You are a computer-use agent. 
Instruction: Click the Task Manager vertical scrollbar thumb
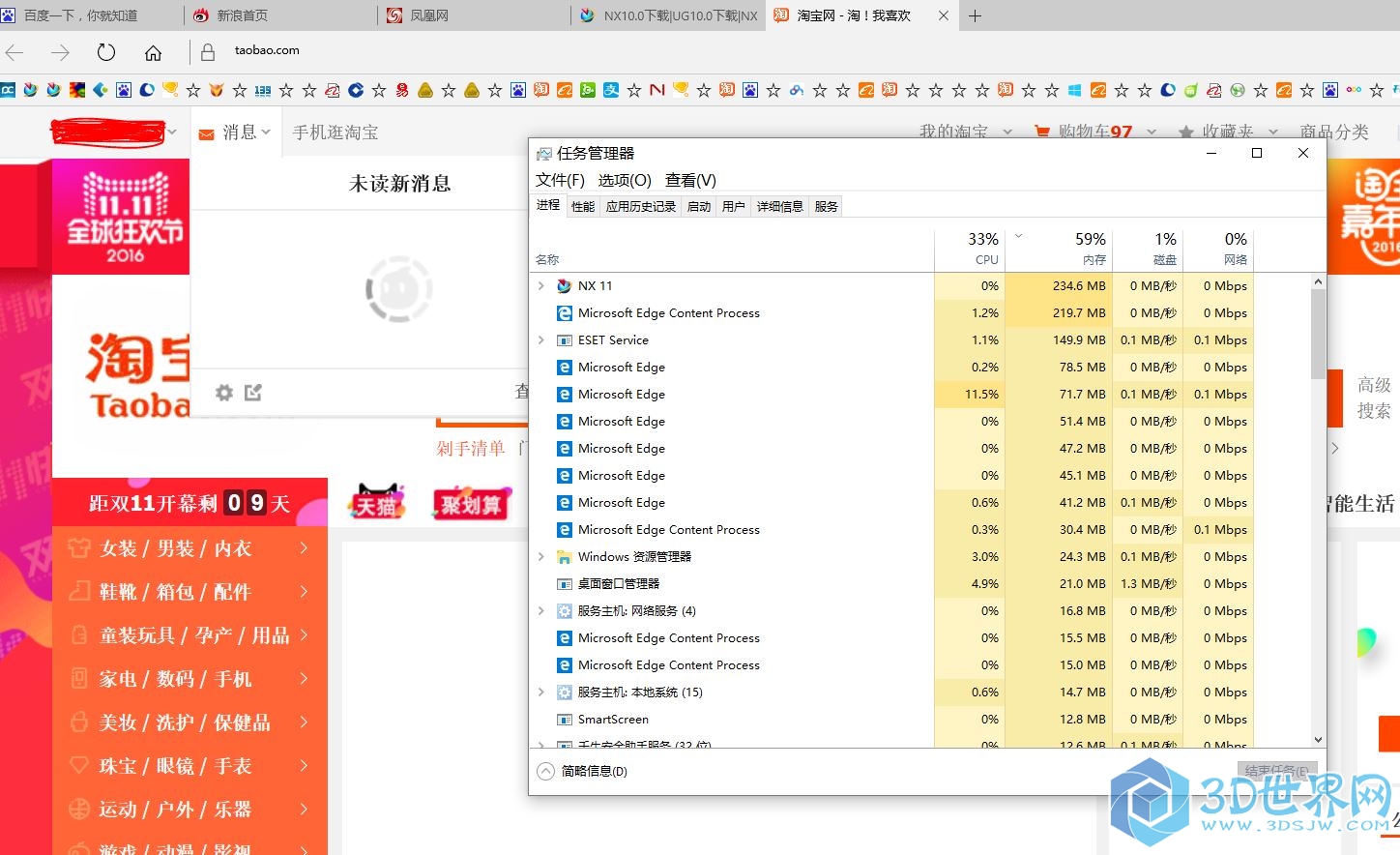click(x=1318, y=334)
